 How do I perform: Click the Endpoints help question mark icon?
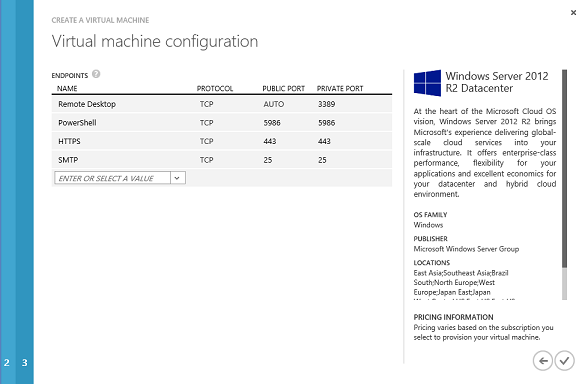tap(96, 74)
